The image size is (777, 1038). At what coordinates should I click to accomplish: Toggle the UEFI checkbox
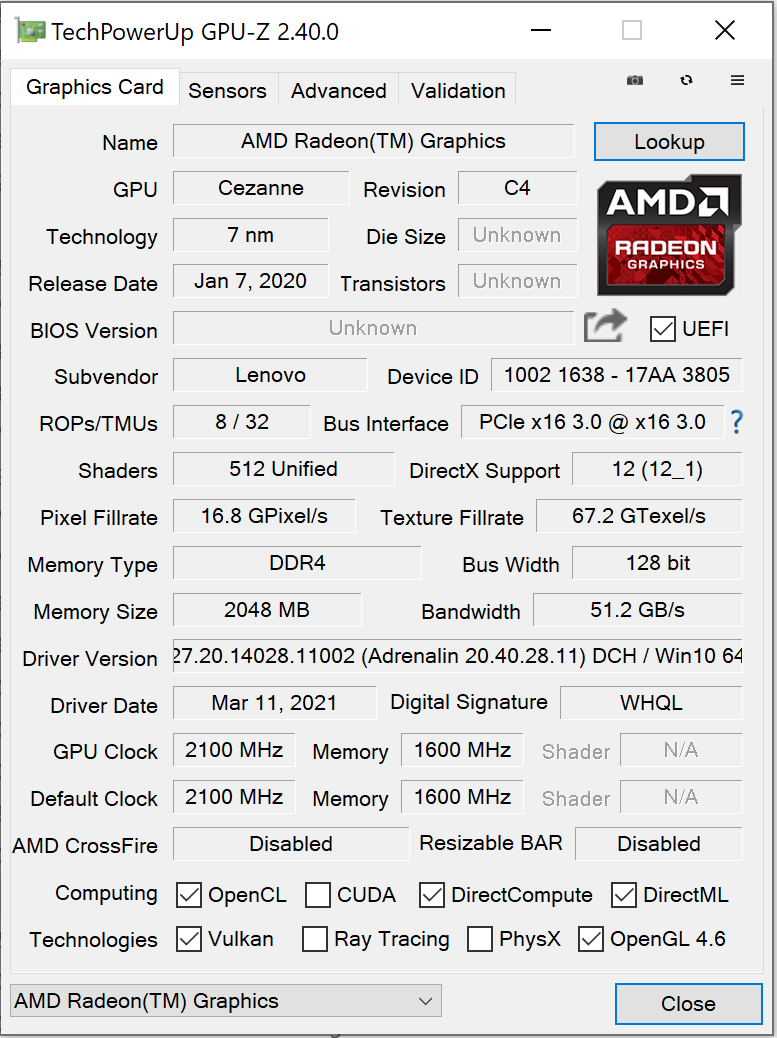tap(662, 328)
